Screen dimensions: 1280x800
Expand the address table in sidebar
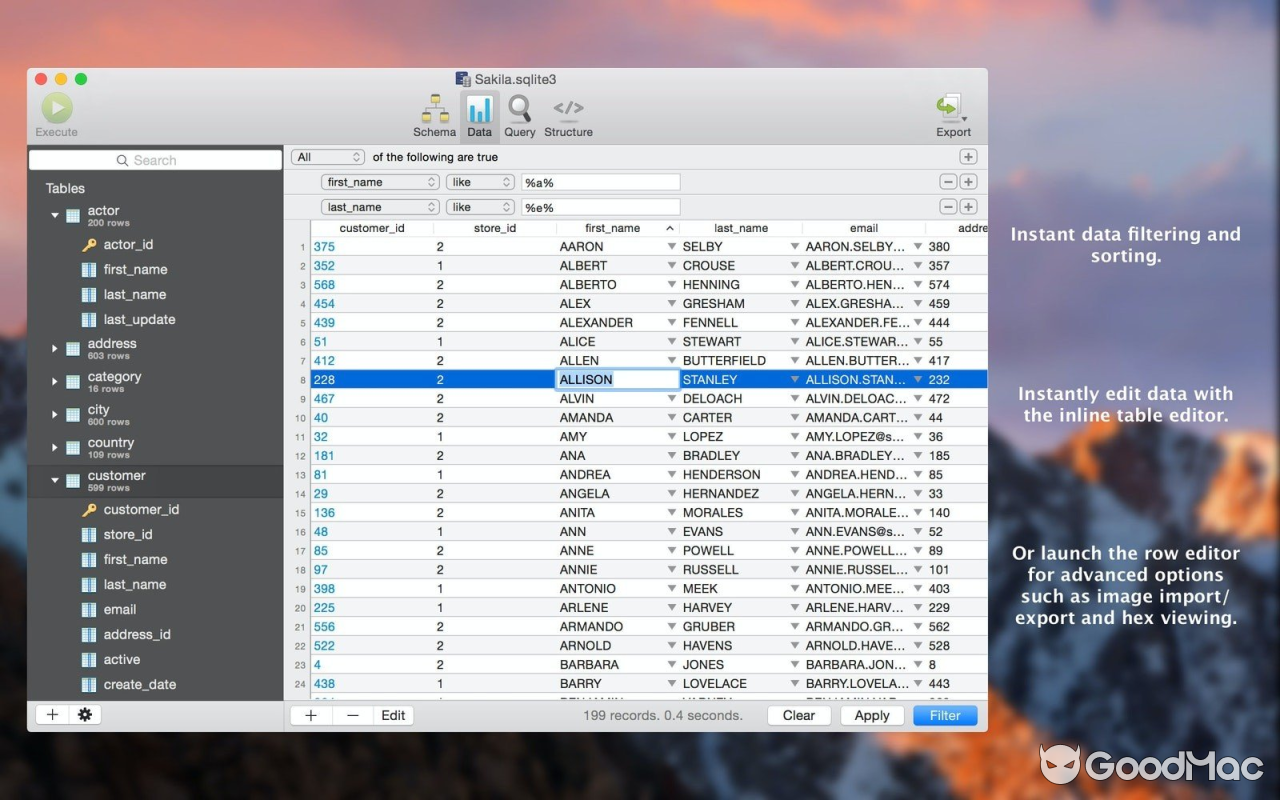[55, 348]
